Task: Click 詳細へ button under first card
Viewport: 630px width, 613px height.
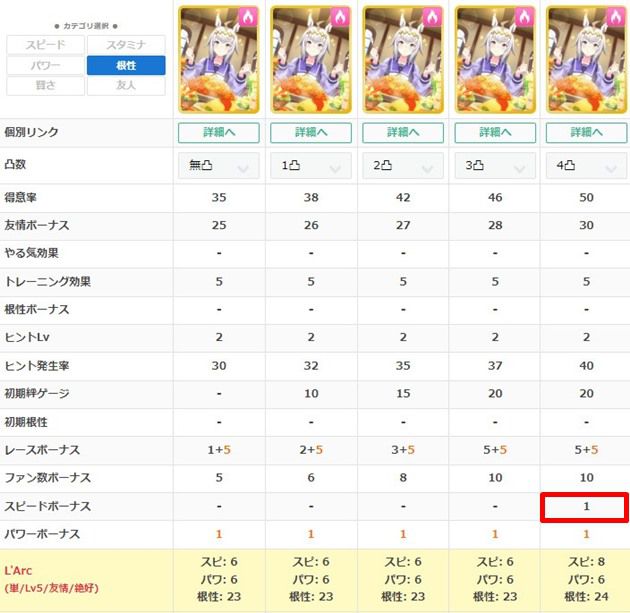Action: click(x=219, y=133)
